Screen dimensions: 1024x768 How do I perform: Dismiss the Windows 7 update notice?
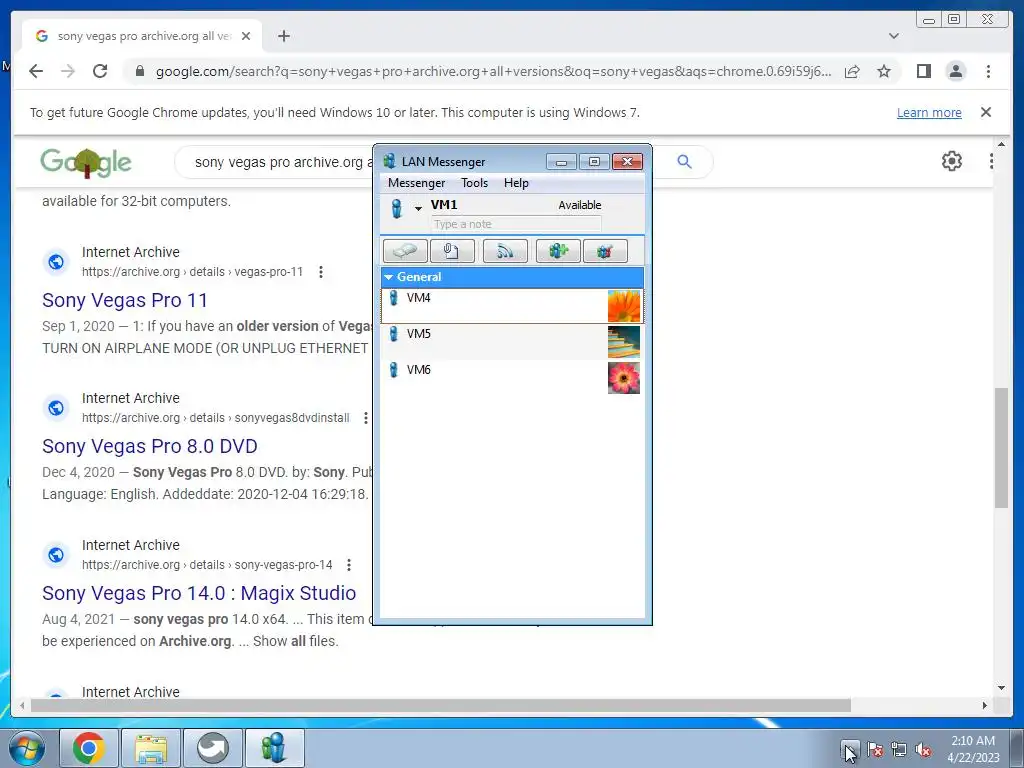pos(986,112)
